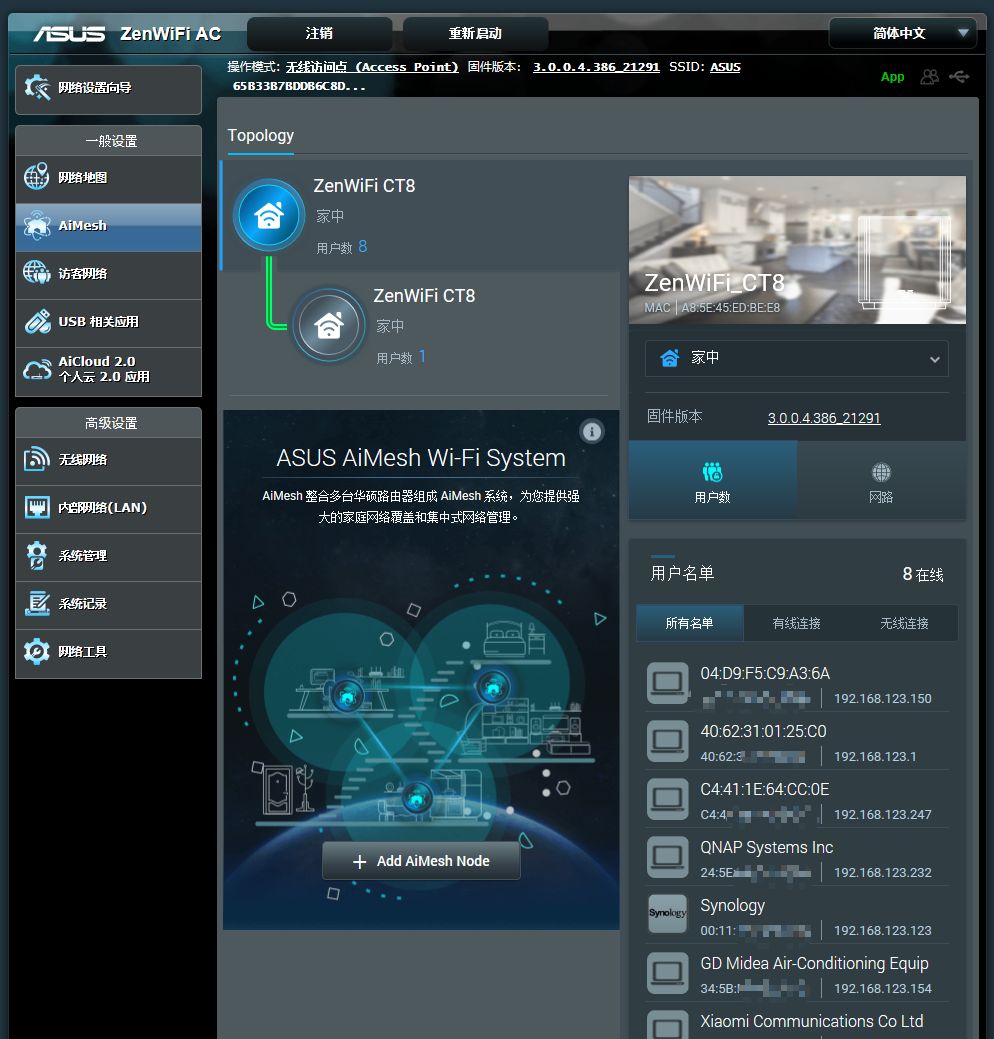
Task: Click the ZenWiFi_CT8 room image thumbnail
Action: click(x=797, y=250)
